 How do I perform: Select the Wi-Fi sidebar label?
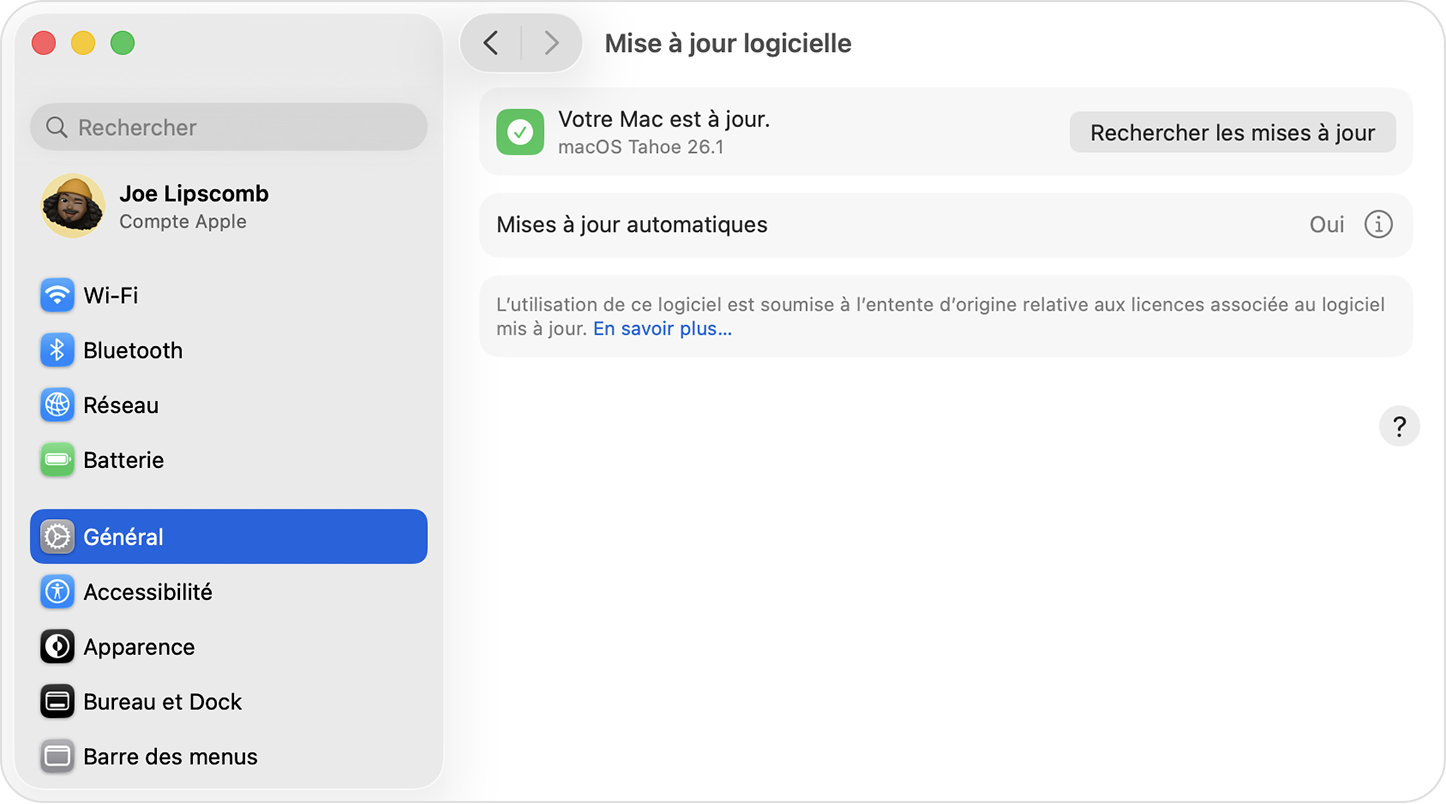click(x=111, y=296)
